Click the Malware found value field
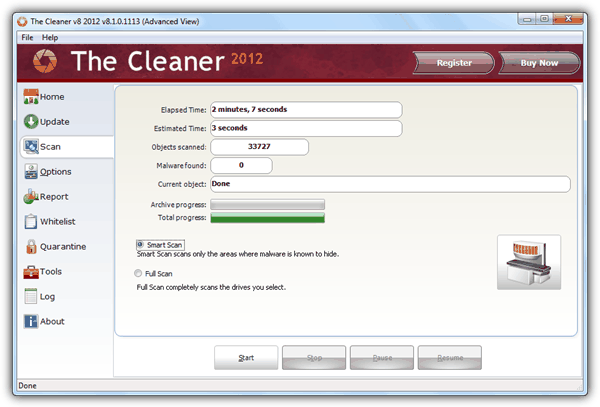The image size is (600, 407). (x=241, y=165)
